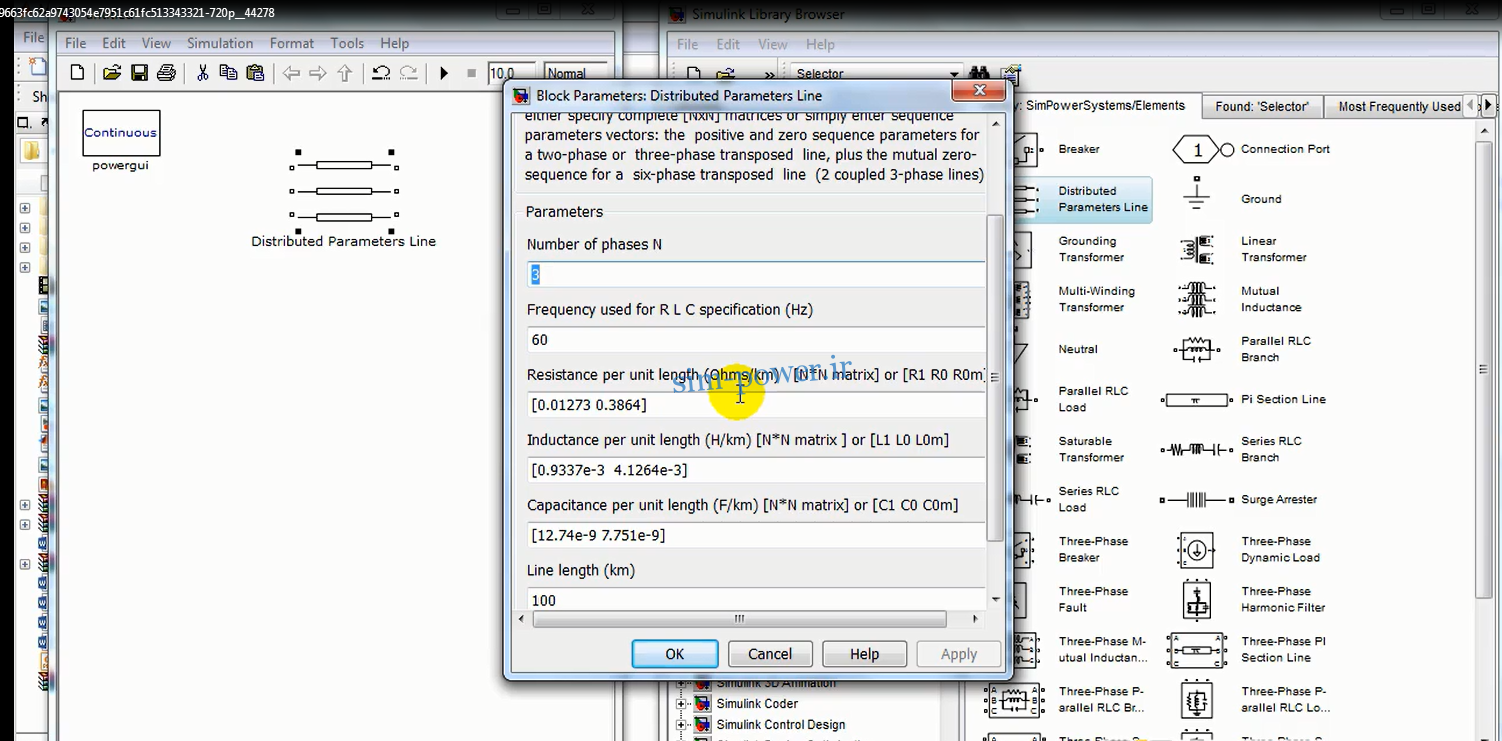Print the model with the printer icon
This screenshot has width=1502, height=741.
tap(166, 73)
